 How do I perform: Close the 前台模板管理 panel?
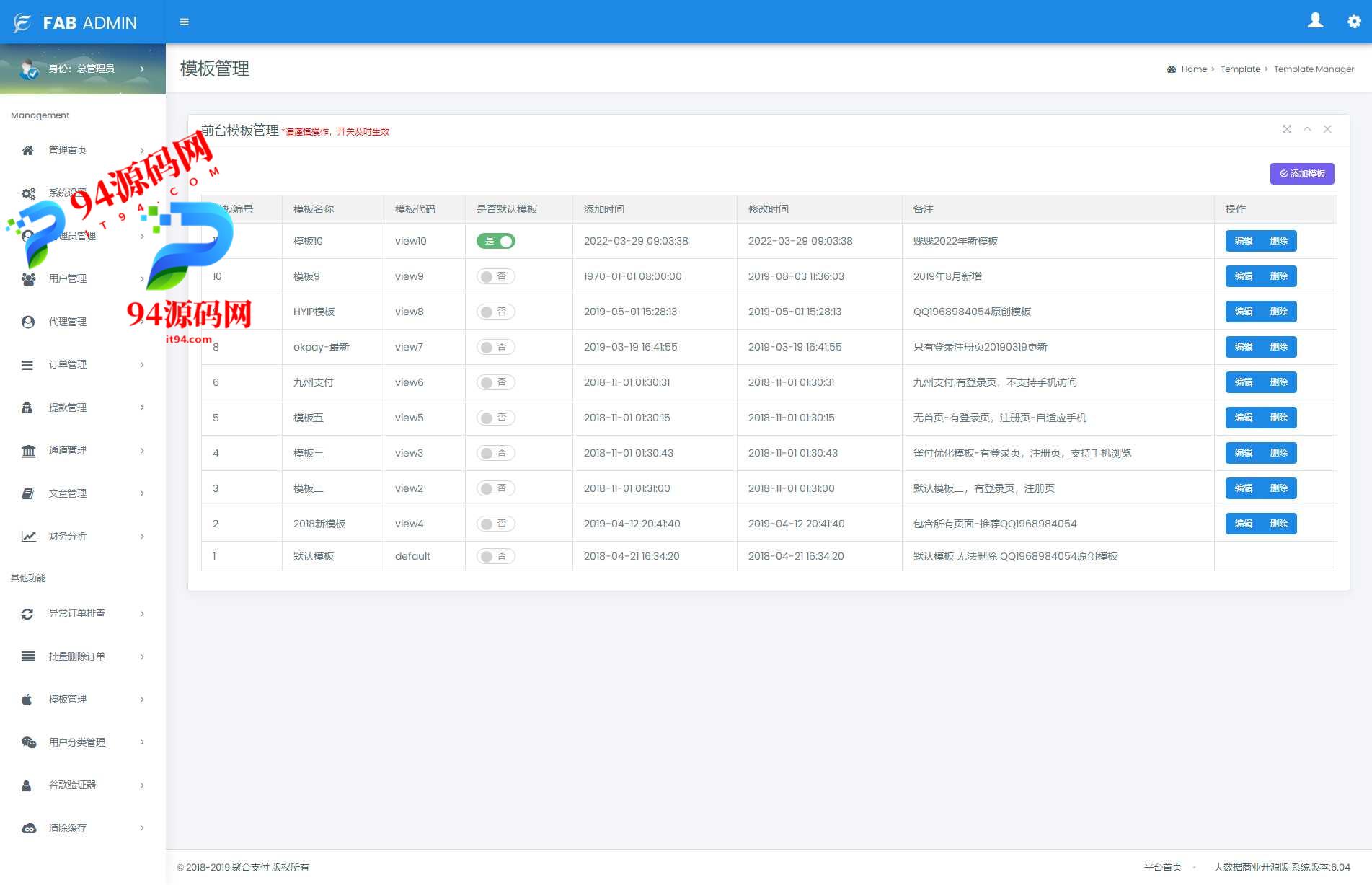[1327, 129]
